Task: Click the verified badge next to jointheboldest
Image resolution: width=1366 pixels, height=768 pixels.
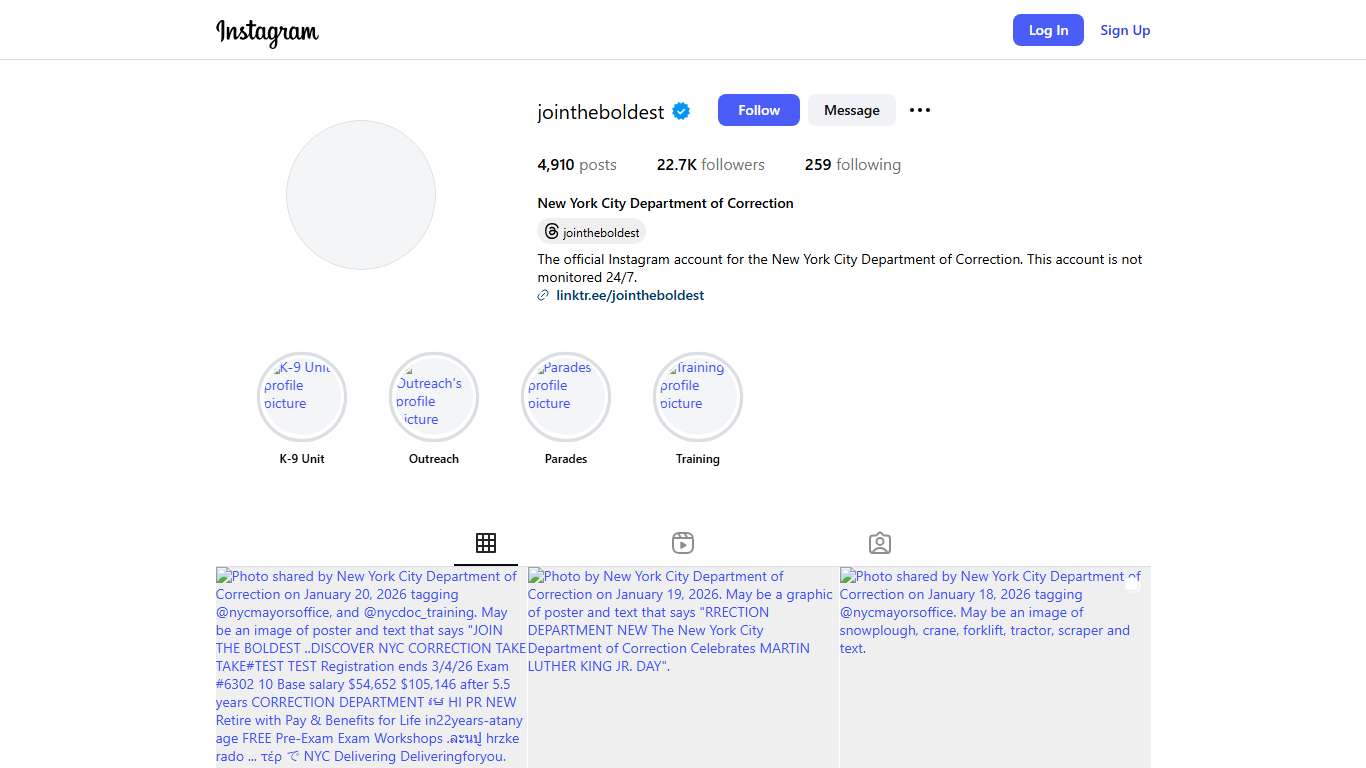Action: pyautogui.click(x=681, y=111)
